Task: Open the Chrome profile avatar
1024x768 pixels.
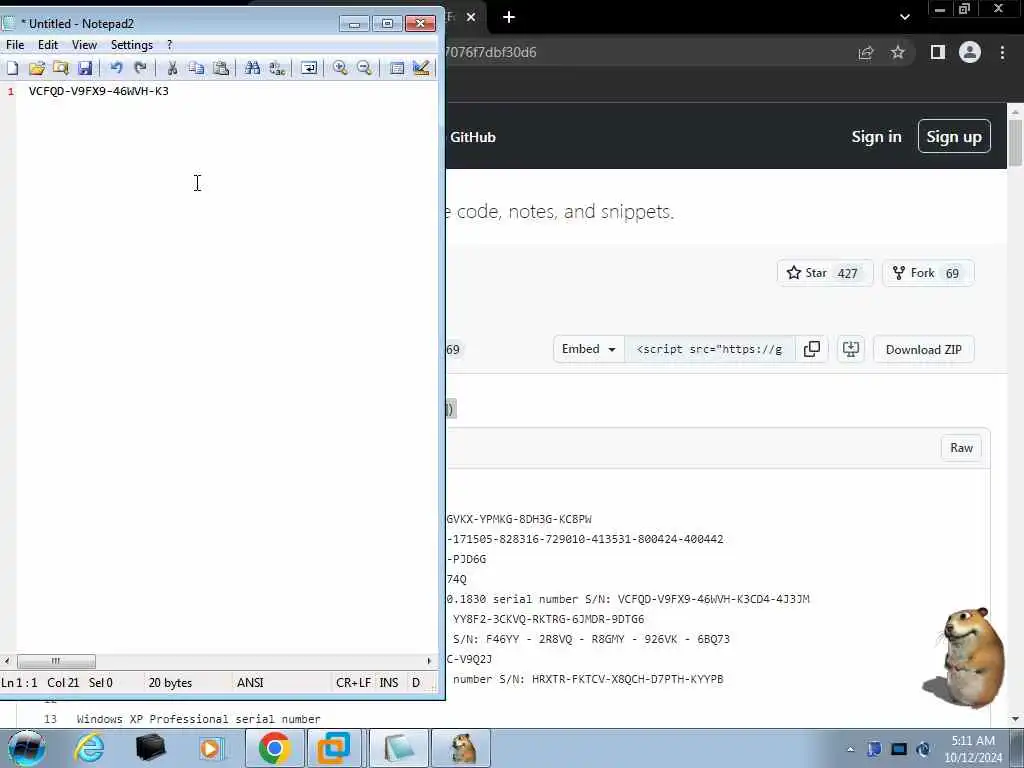Action: click(x=970, y=52)
